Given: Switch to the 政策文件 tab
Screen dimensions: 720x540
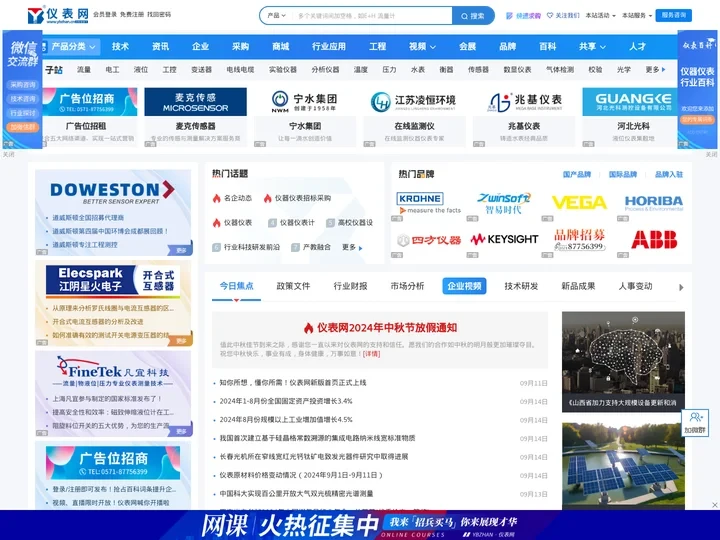Looking at the screenshot, I should tap(293, 286).
